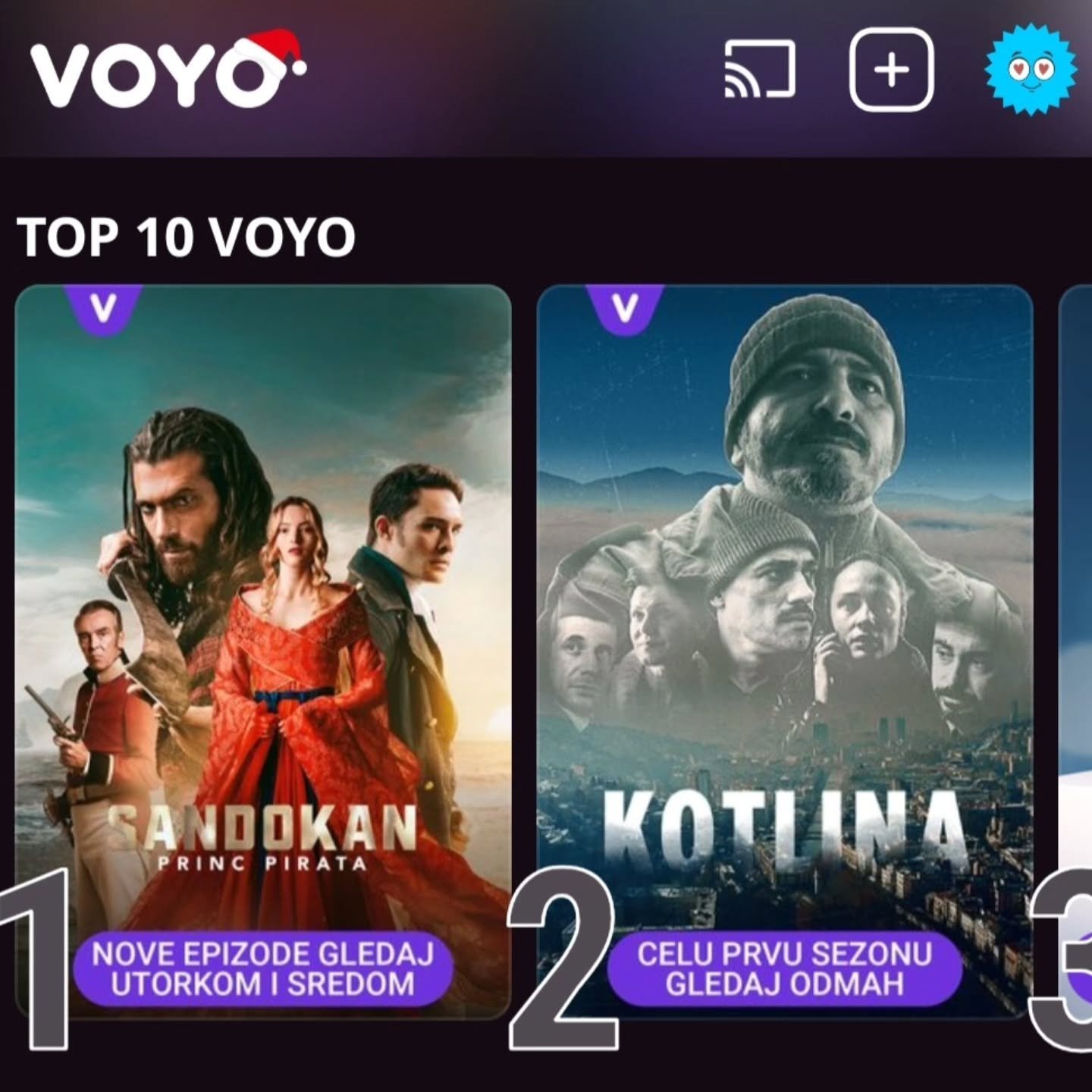Select rank number 1 digit
Screen dimensions: 1092x1092
point(35,959)
